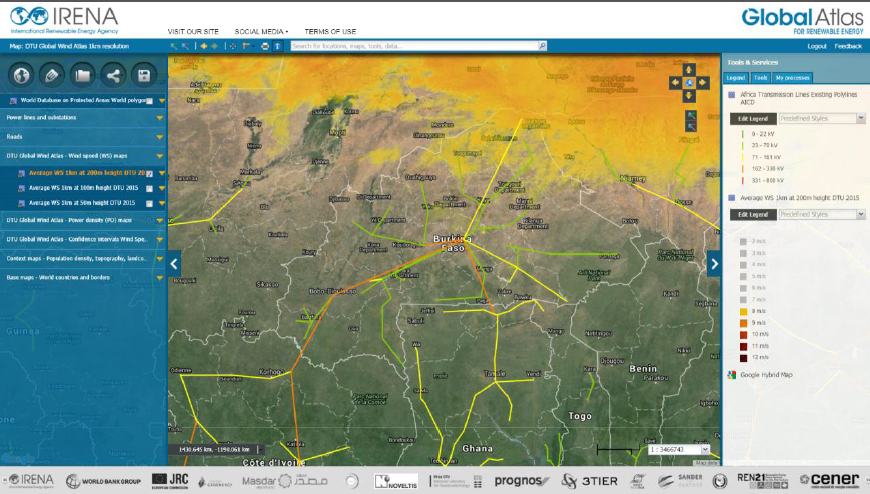Pan map up with the north arrow
The width and height of the screenshot is (870, 494).
pyautogui.click(x=688, y=69)
